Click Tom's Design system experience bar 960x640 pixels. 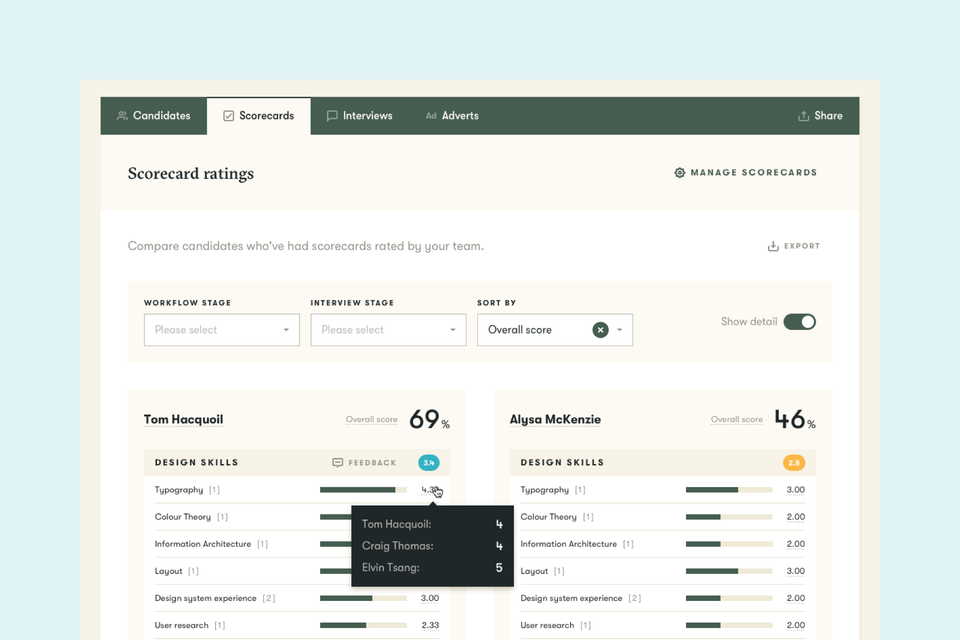[x=363, y=598]
